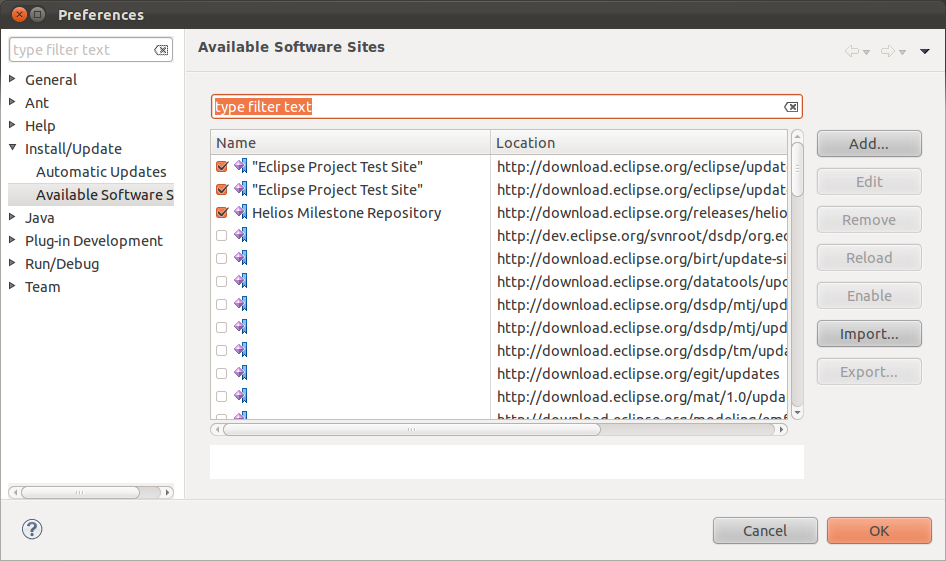Open the back history dropdown arrow
946x561 pixels.
click(x=866, y=52)
